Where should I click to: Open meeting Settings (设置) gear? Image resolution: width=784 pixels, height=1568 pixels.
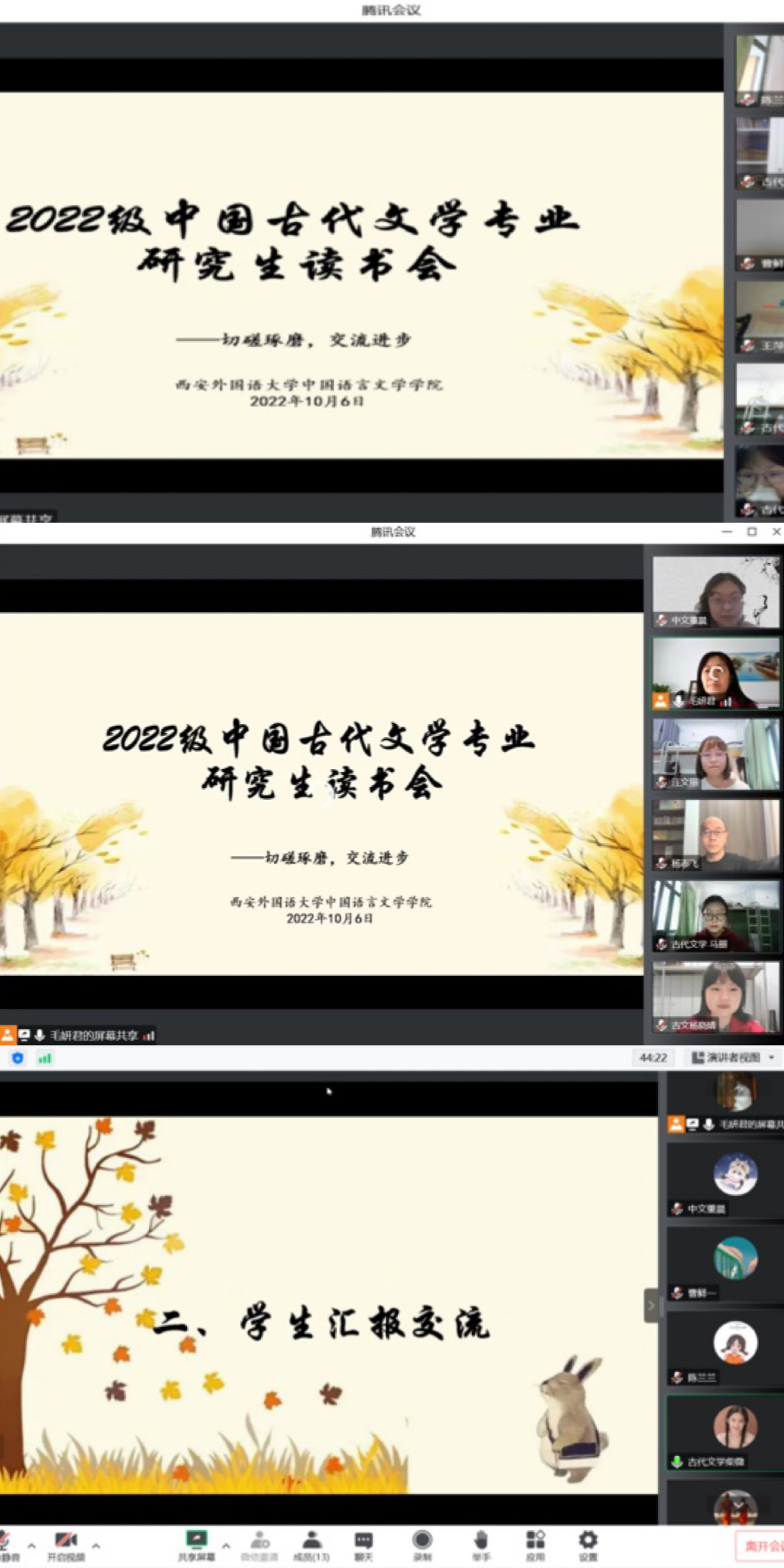(588, 1541)
